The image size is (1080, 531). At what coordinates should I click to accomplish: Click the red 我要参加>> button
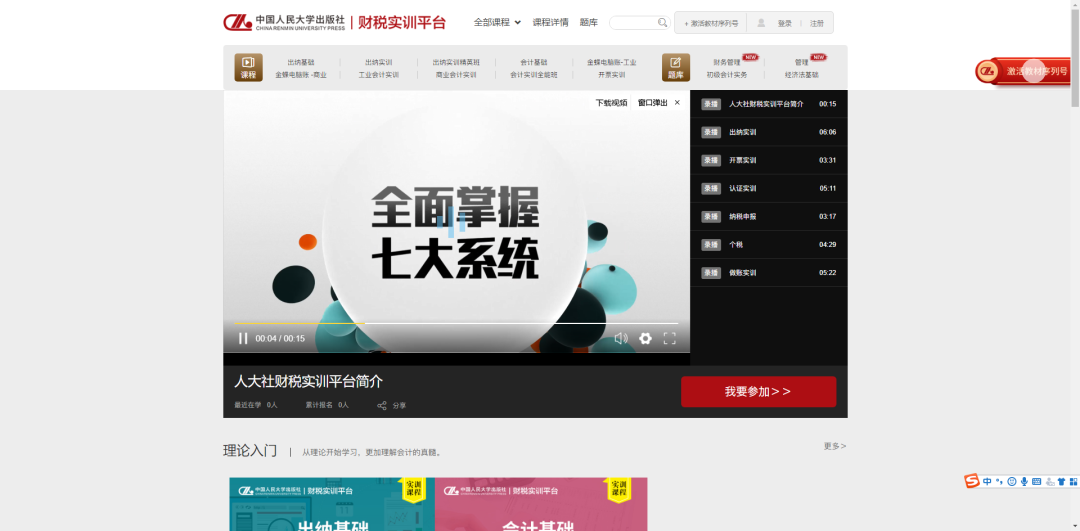click(758, 392)
